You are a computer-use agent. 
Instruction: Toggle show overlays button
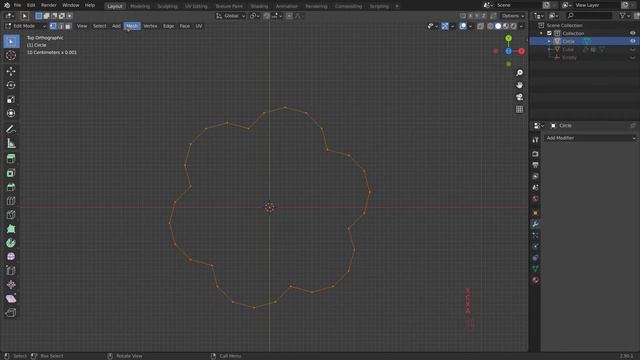463,26
